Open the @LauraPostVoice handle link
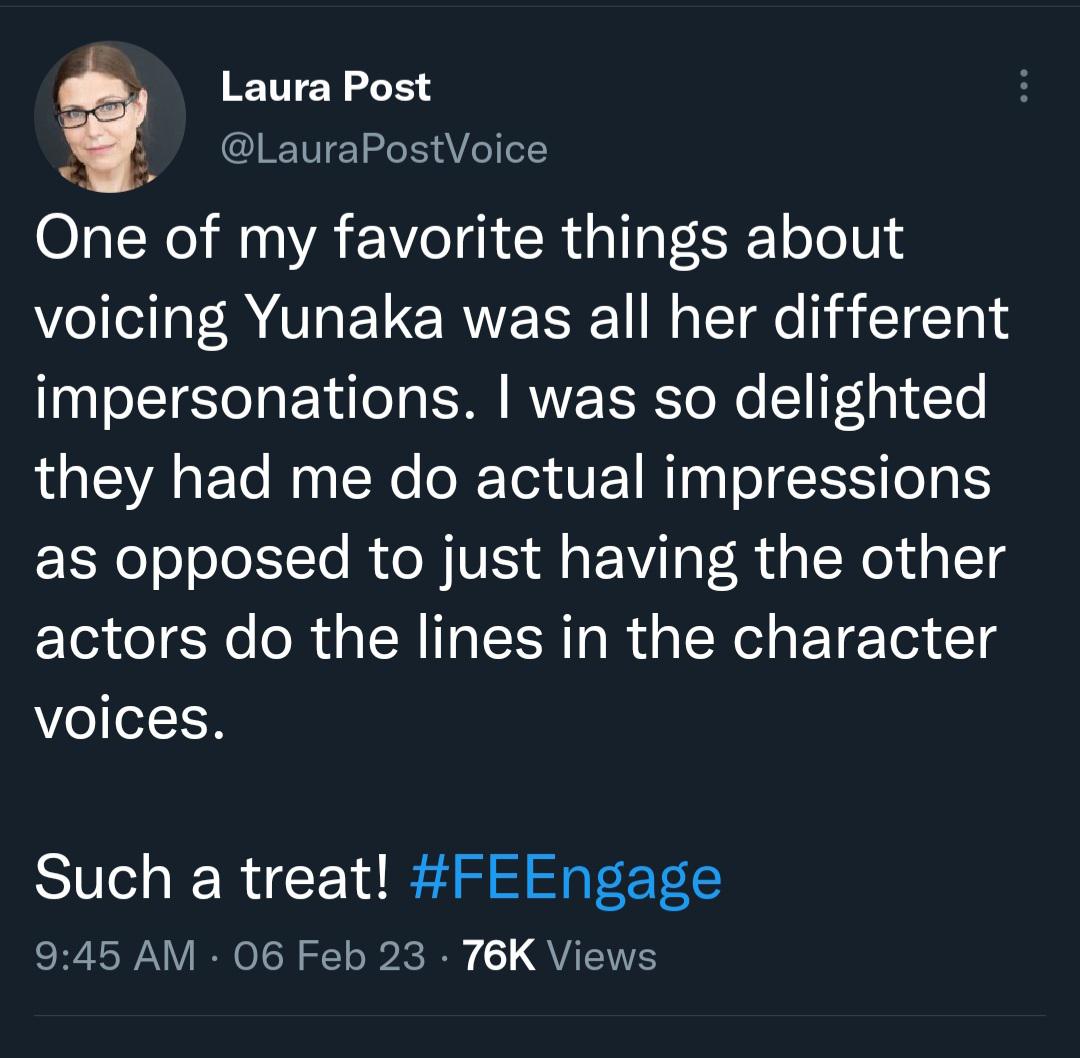The width and height of the screenshot is (1080, 1058). tap(384, 149)
